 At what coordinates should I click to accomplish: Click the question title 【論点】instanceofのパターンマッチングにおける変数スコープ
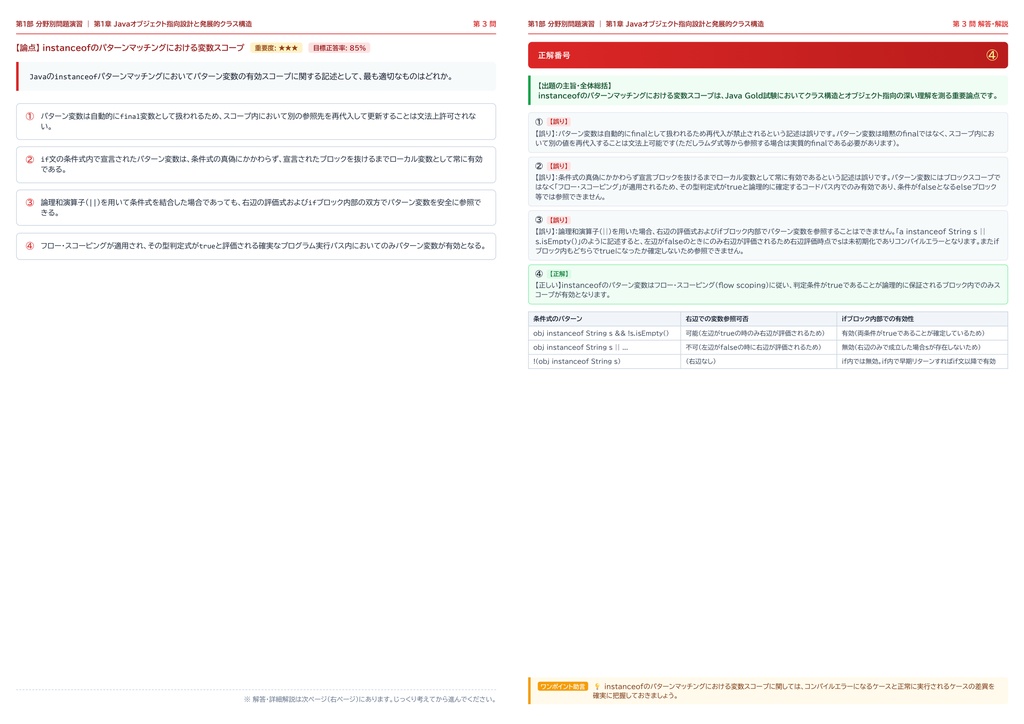coord(130,48)
